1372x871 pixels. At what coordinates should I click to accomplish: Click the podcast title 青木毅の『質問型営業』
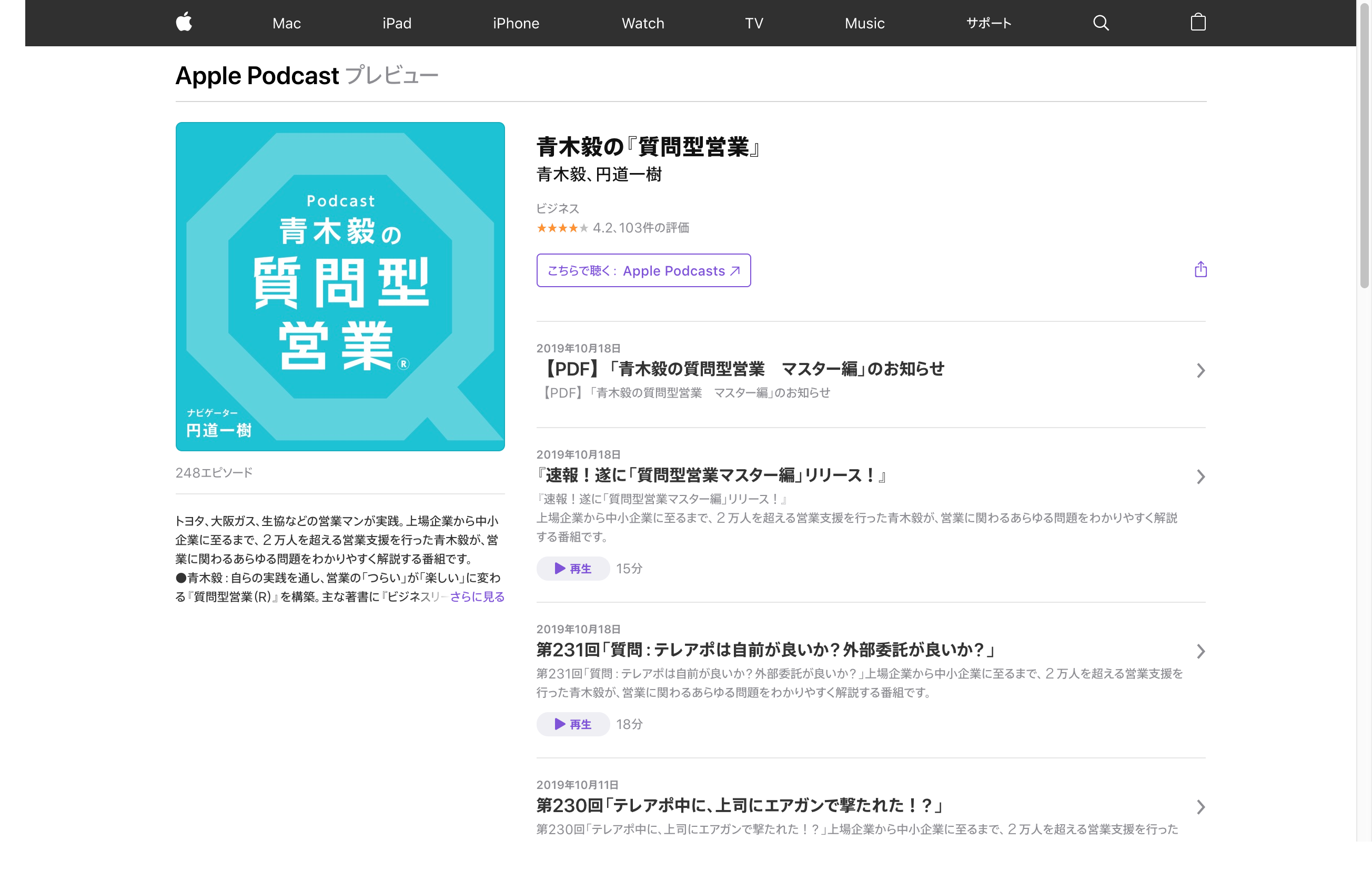[649, 147]
